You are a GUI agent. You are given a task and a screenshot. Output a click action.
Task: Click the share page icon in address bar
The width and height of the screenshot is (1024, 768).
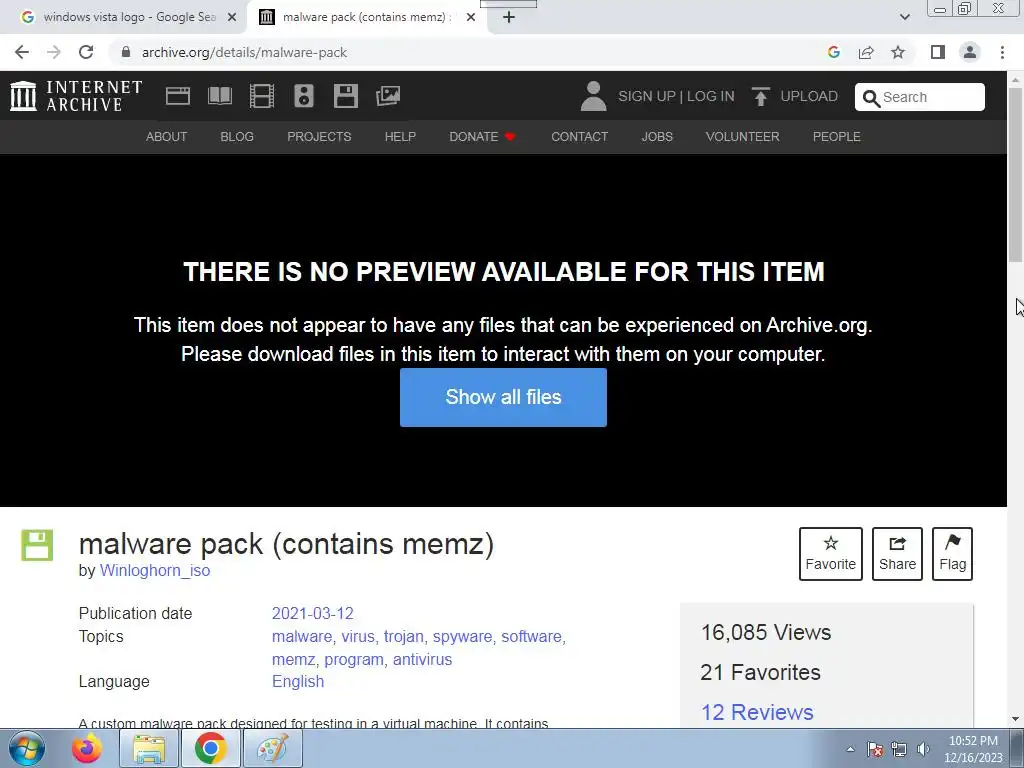pyautogui.click(x=866, y=52)
